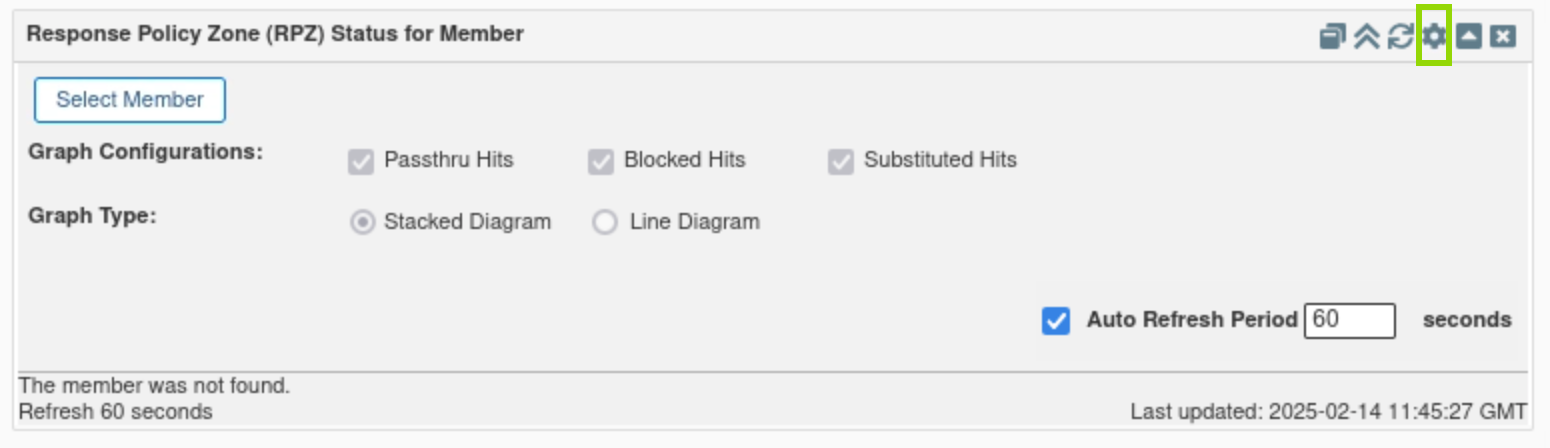Disable the Auto Refresh Period checkbox
1550x448 pixels.
click(1056, 321)
